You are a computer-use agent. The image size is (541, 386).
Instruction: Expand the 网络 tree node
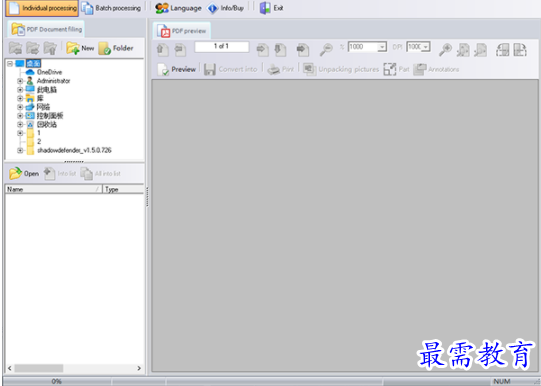click(20, 107)
